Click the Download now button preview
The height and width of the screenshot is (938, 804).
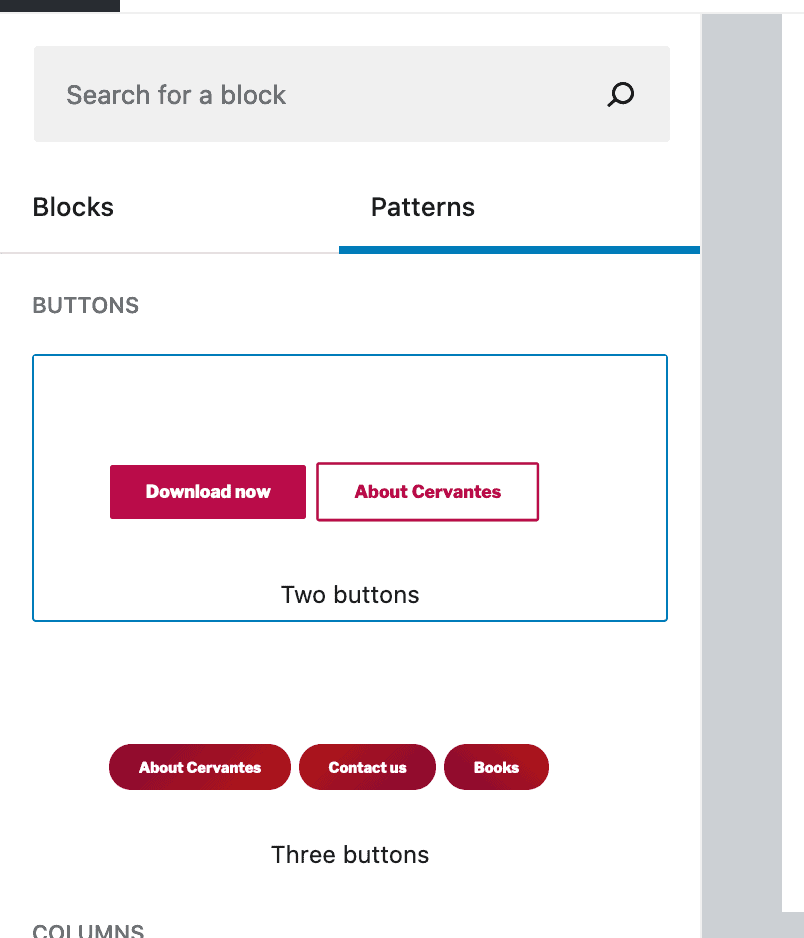[208, 492]
